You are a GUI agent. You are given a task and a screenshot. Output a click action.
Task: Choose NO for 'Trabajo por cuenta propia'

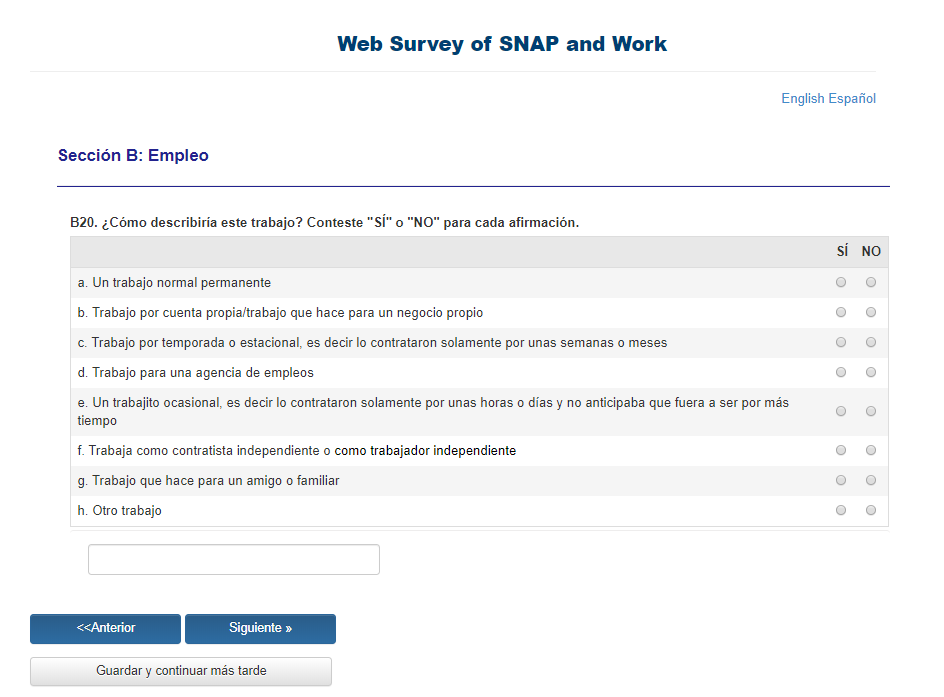pyautogui.click(x=871, y=313)
